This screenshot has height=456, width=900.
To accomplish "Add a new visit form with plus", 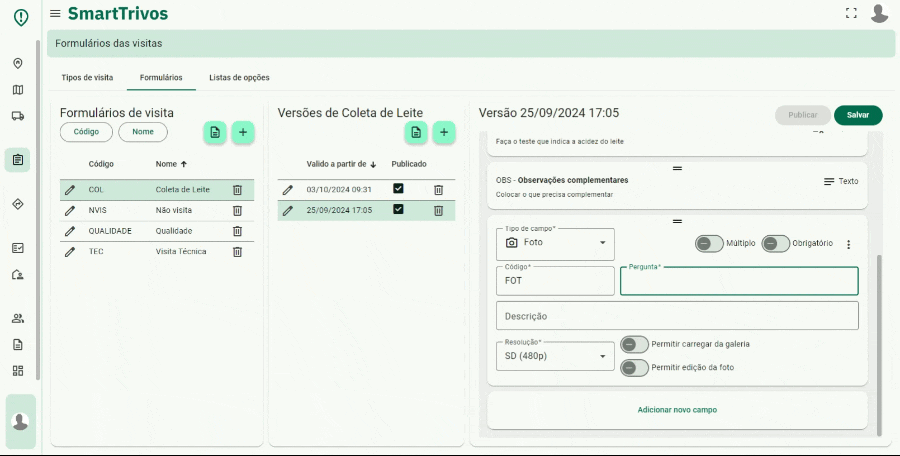I will pyautogui.click(x=243, y=133).
